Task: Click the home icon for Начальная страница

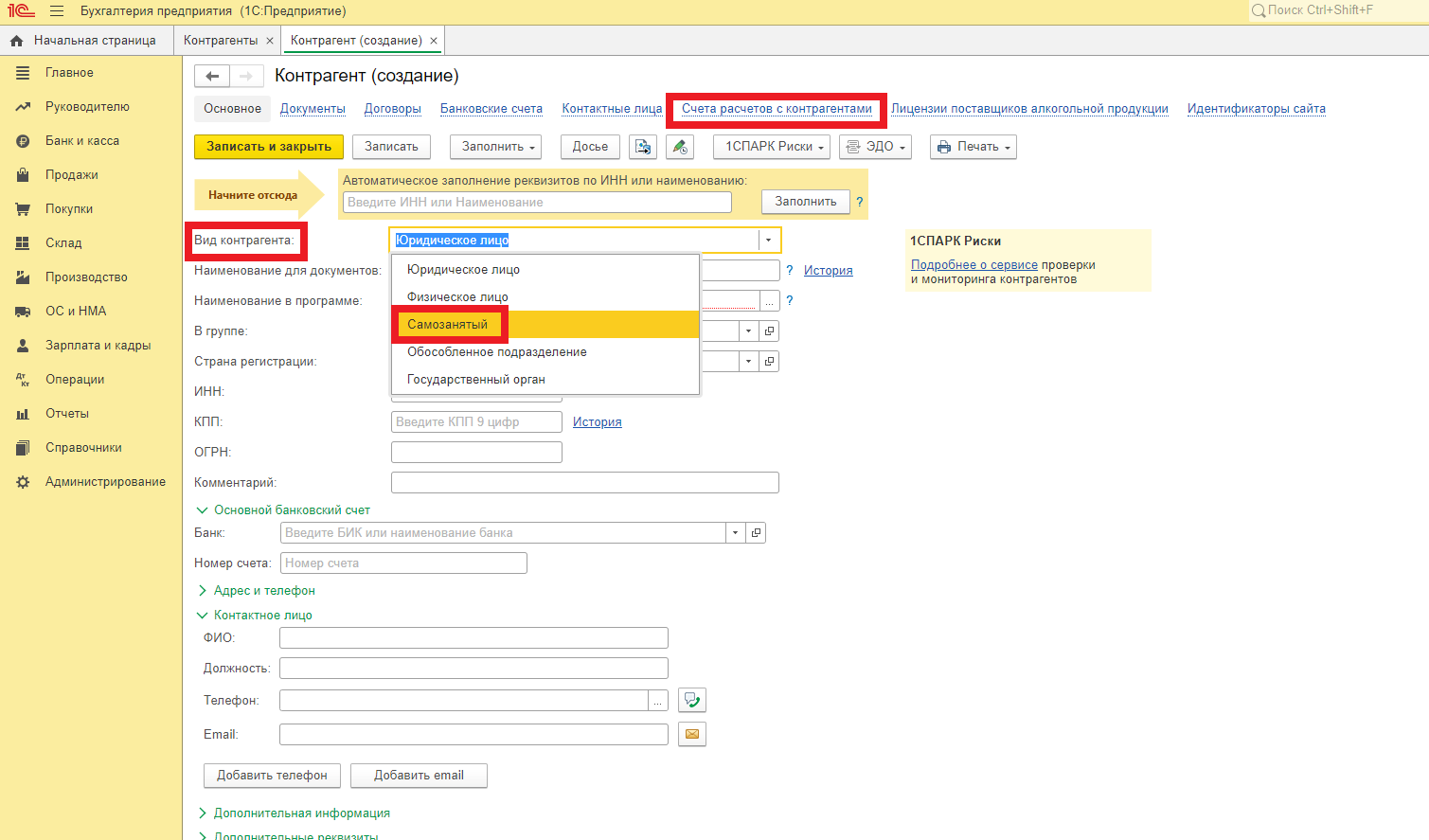Action: 16,41
